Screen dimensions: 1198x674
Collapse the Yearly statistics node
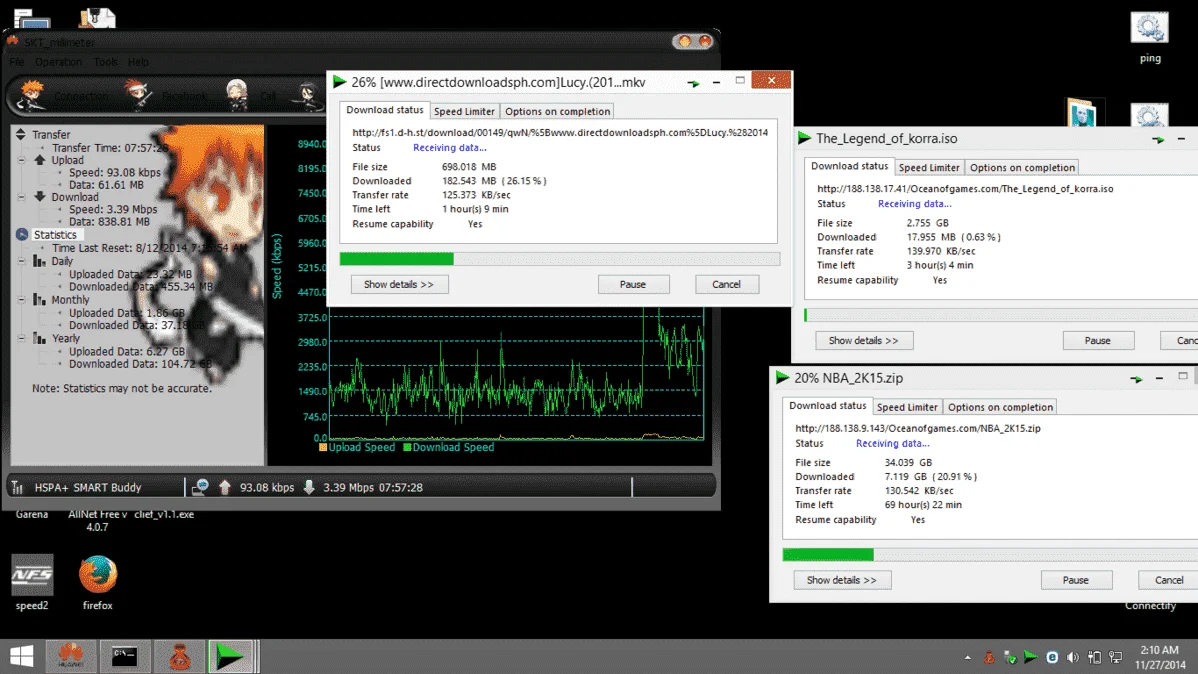pyautogui.click(x=21, y=338)
